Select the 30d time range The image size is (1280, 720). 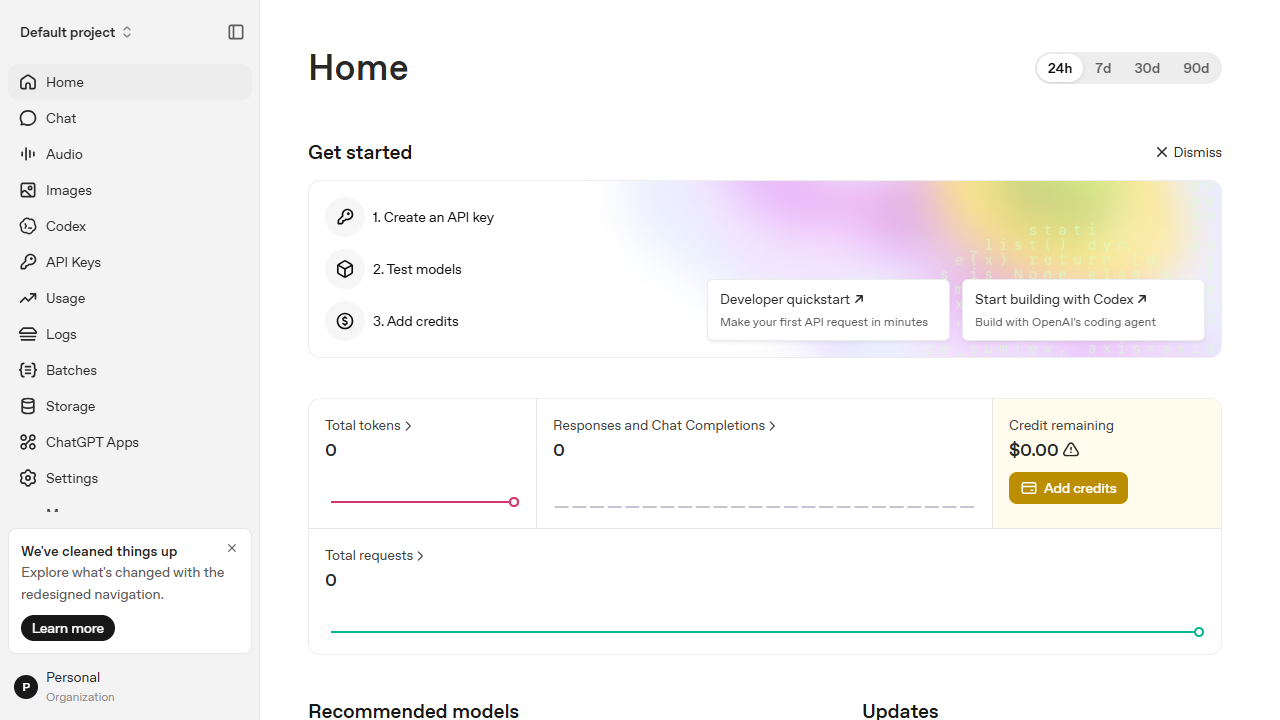click(x=1147, y=68)
